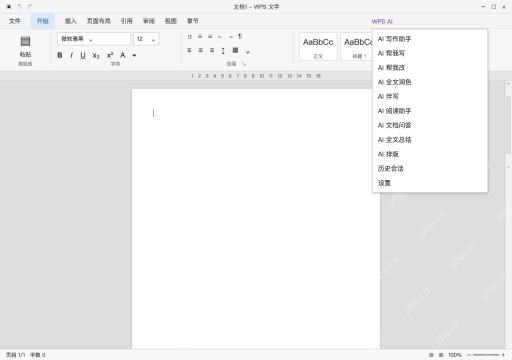Open the font size 12 dropdown
The image size is (512, 360).
pos(146,39)
